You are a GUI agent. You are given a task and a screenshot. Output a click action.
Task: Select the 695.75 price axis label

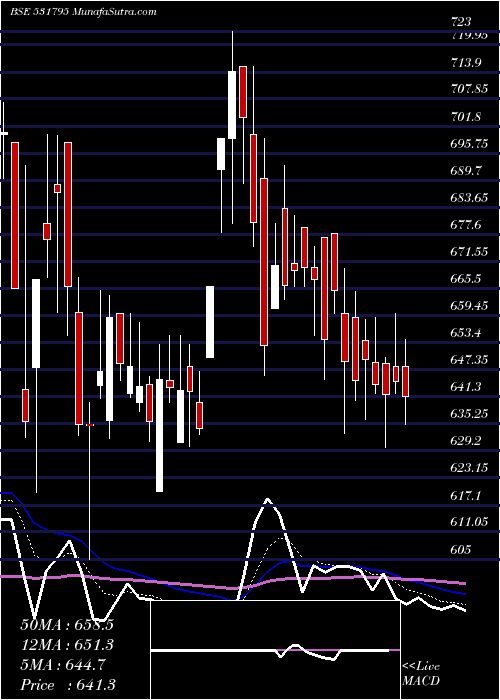pos(467,144)
